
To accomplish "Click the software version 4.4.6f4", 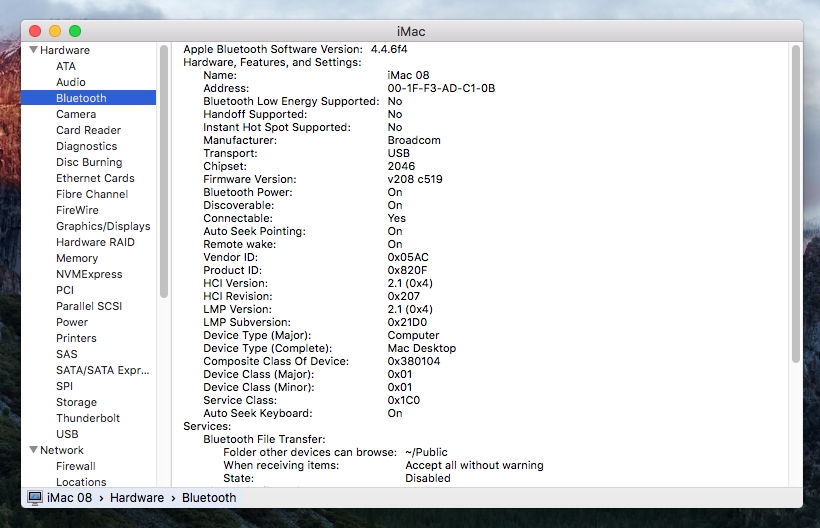I will pyautogui.click(x=389, y=49).
